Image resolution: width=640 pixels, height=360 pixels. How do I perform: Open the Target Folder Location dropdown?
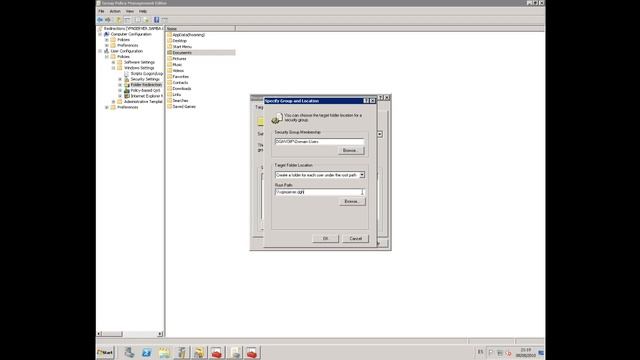coord(362,175)
